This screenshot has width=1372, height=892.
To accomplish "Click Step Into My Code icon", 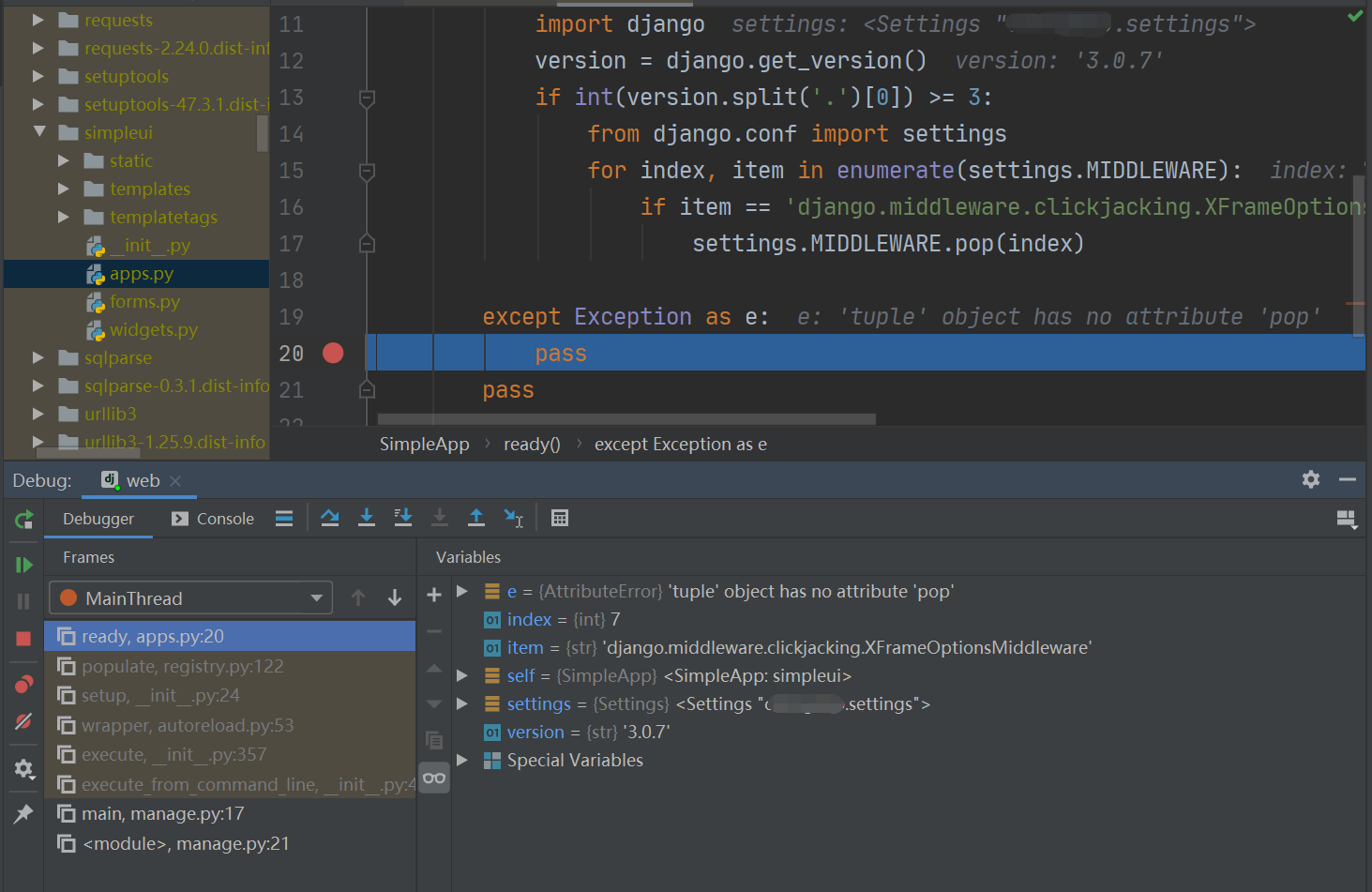I will click(x=403, y=518).
